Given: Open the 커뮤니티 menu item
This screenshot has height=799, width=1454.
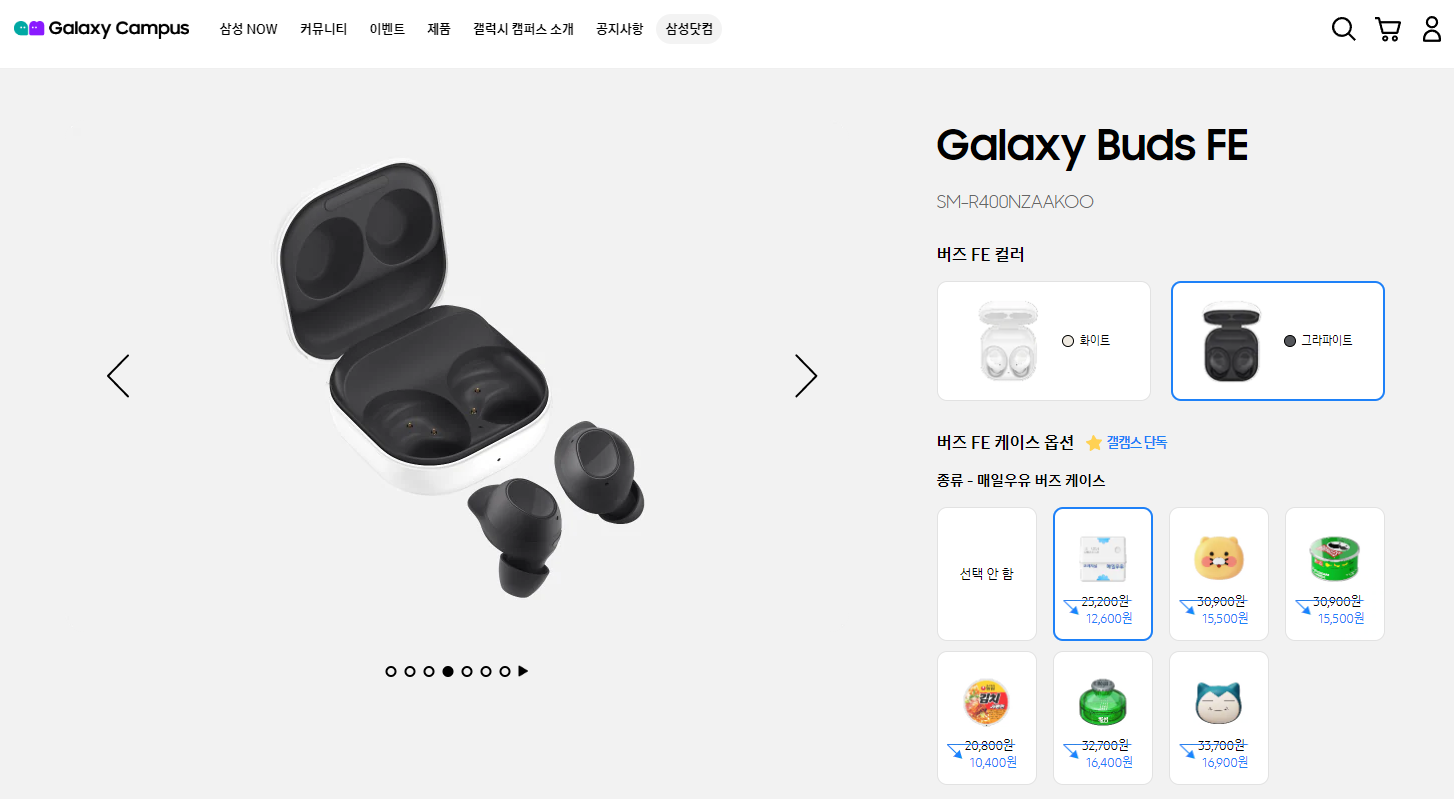Looking at the screenshot, I should (323, 29).
